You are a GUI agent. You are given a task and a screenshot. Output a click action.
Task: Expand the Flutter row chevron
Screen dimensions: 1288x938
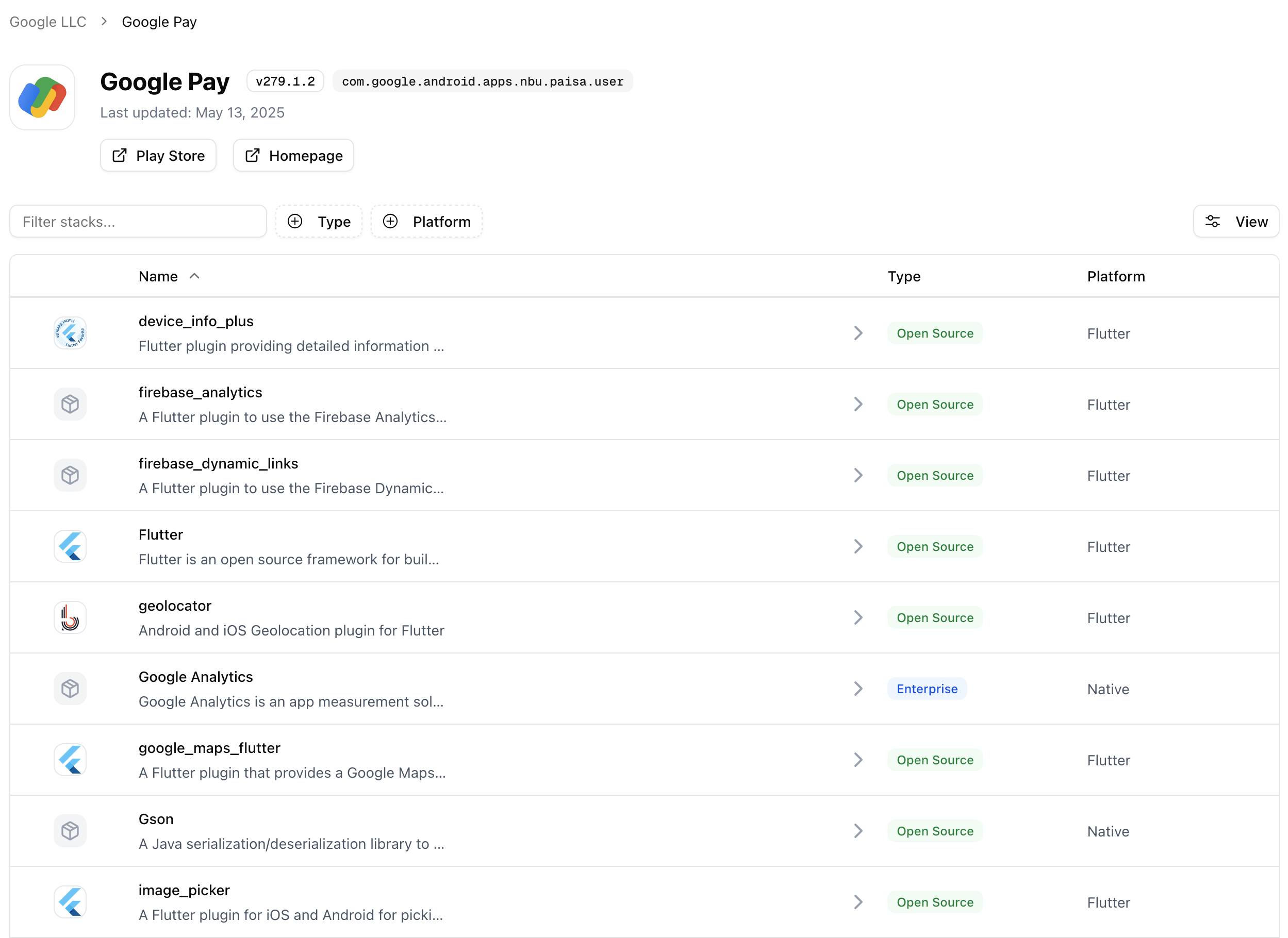(x=858, y=546)
